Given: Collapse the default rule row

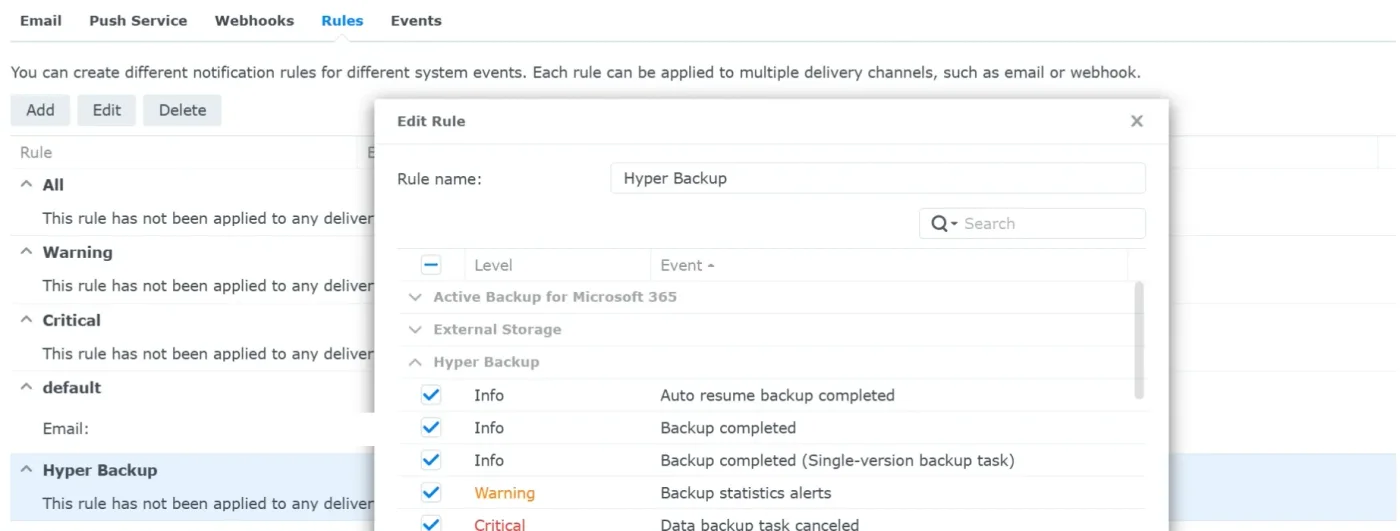Looking at the screenshot, I should [27, 387].
